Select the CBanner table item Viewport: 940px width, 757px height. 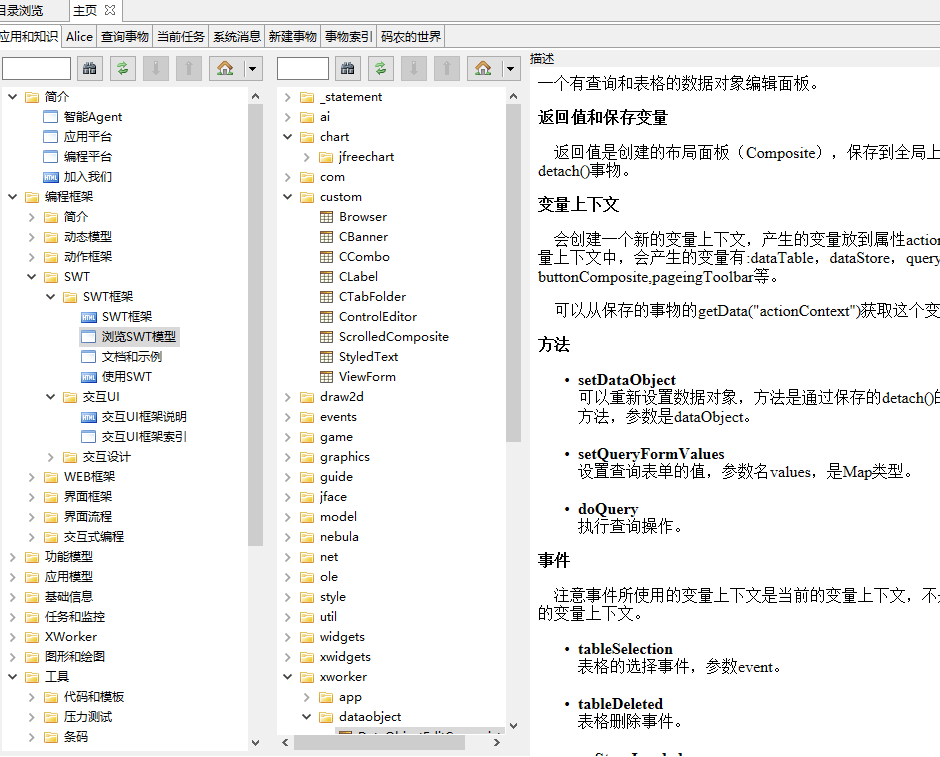(x=363, y=237)
